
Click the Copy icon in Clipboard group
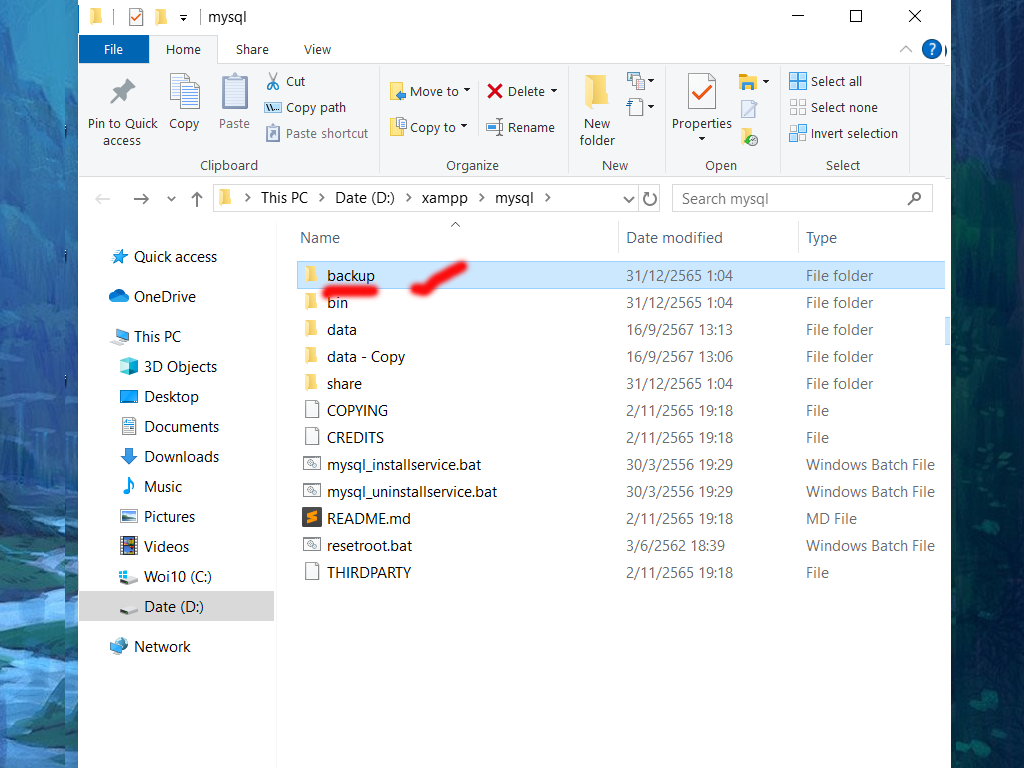184,93
